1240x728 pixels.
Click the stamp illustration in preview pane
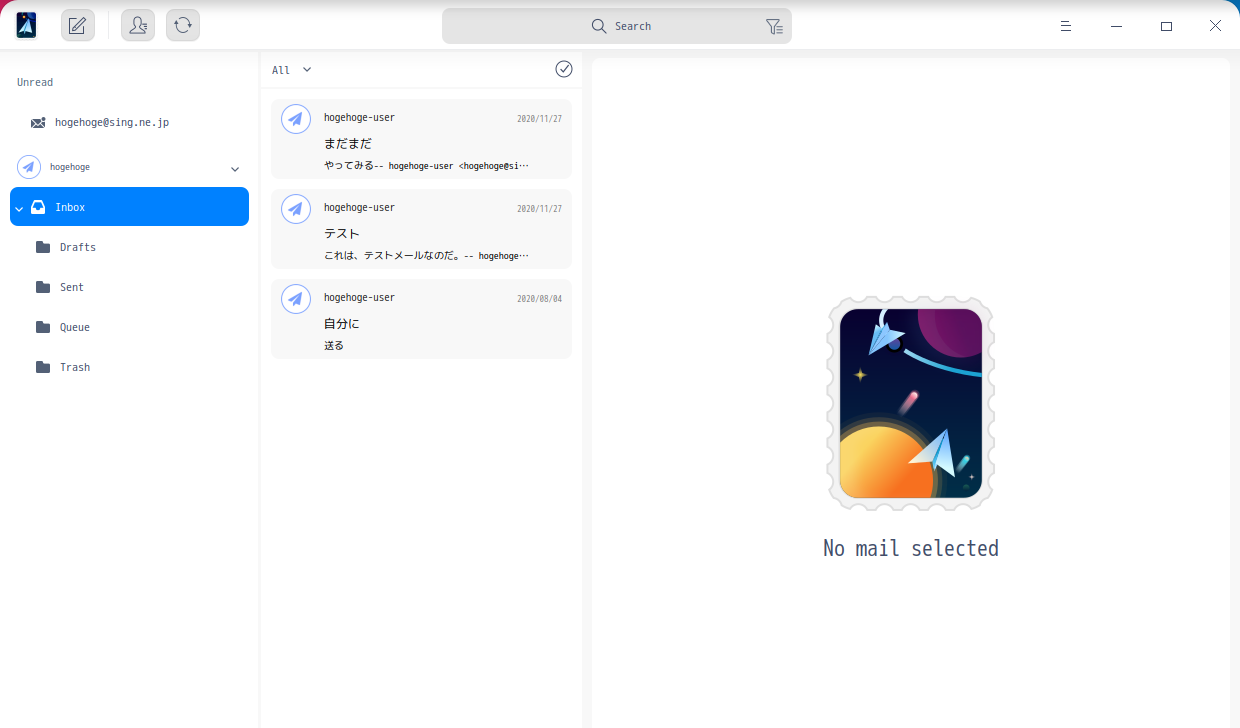point(910,403)
